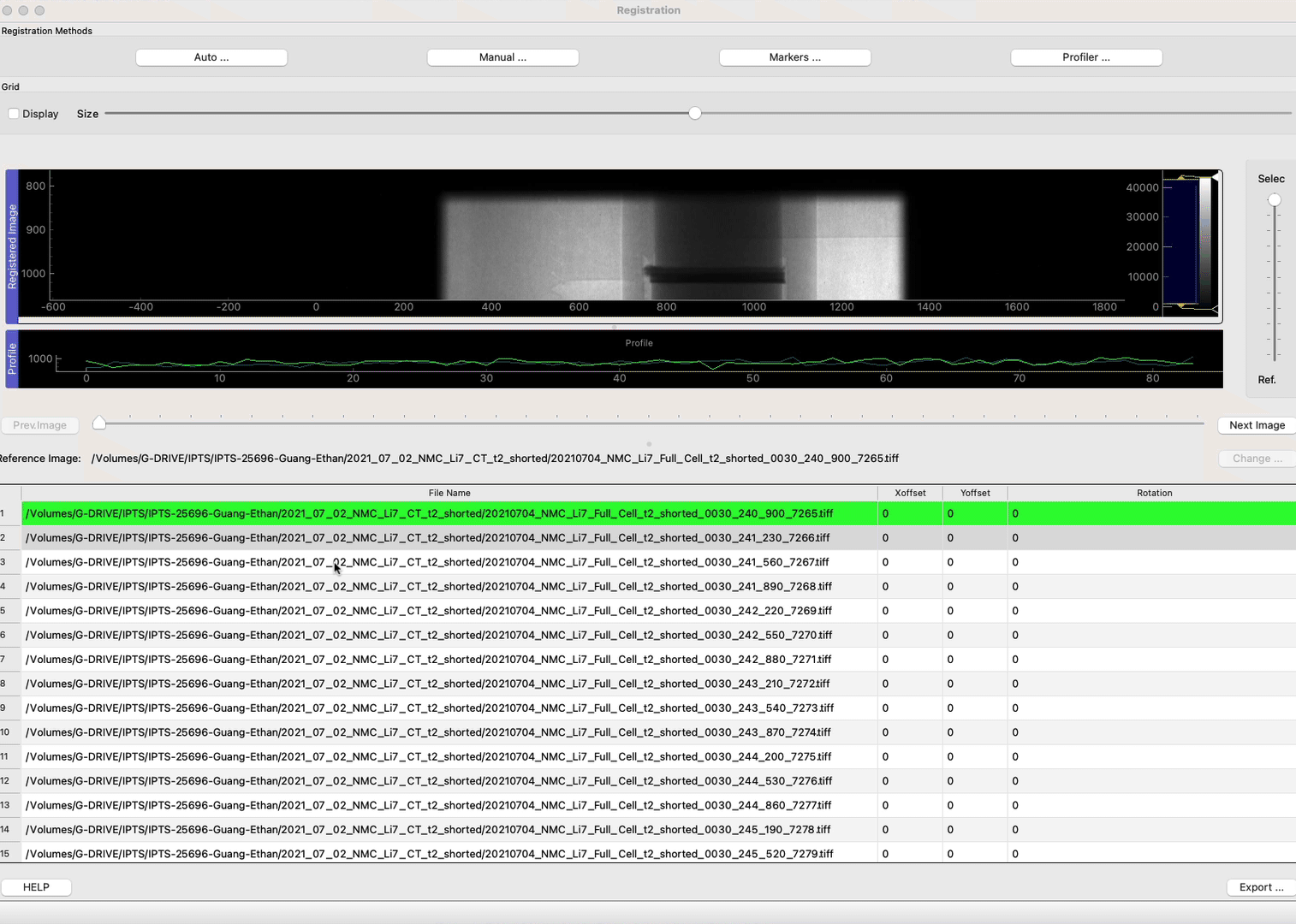Open the Auto registration dialog
This screenshot has width=1296, height=924.
pyautogui.click(x=211, y=57)
